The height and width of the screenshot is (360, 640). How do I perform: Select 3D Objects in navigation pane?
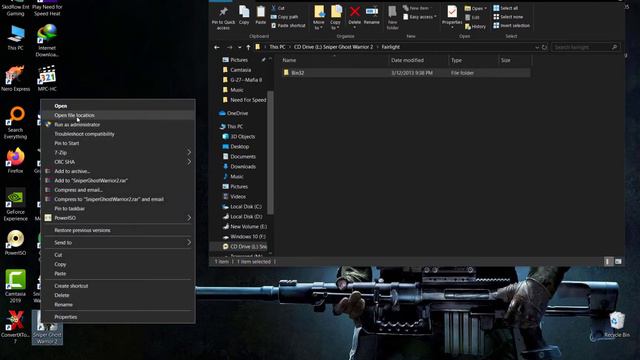coord(242,136)
